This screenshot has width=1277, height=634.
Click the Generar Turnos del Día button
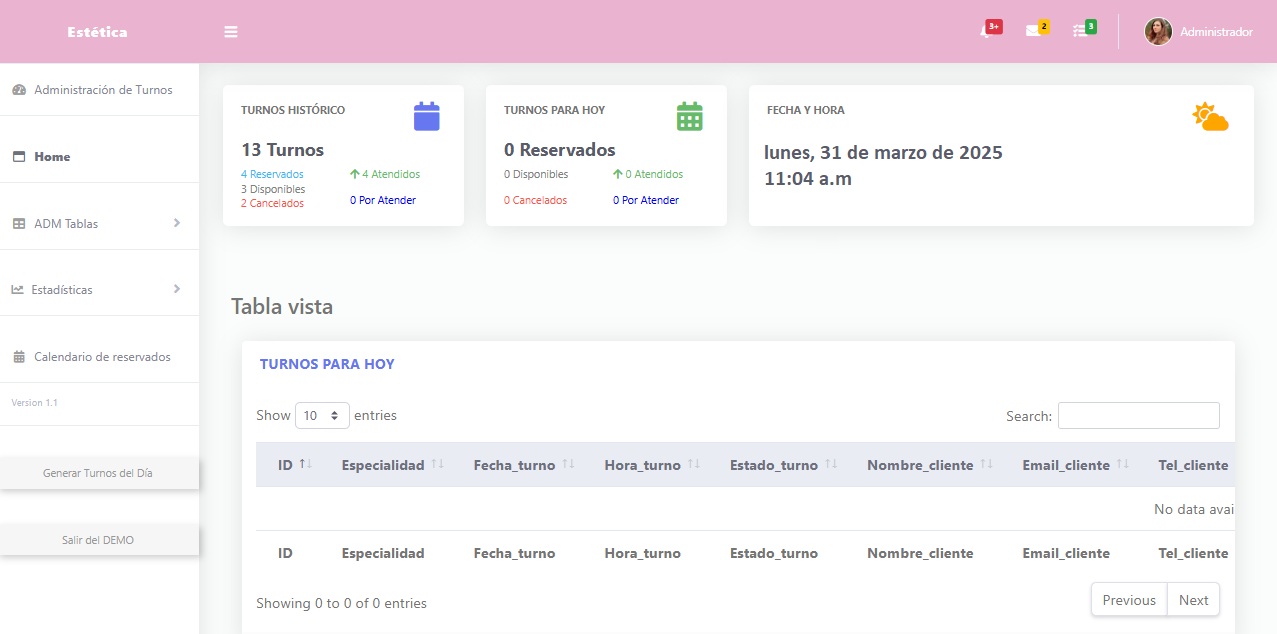coord(99,472)
